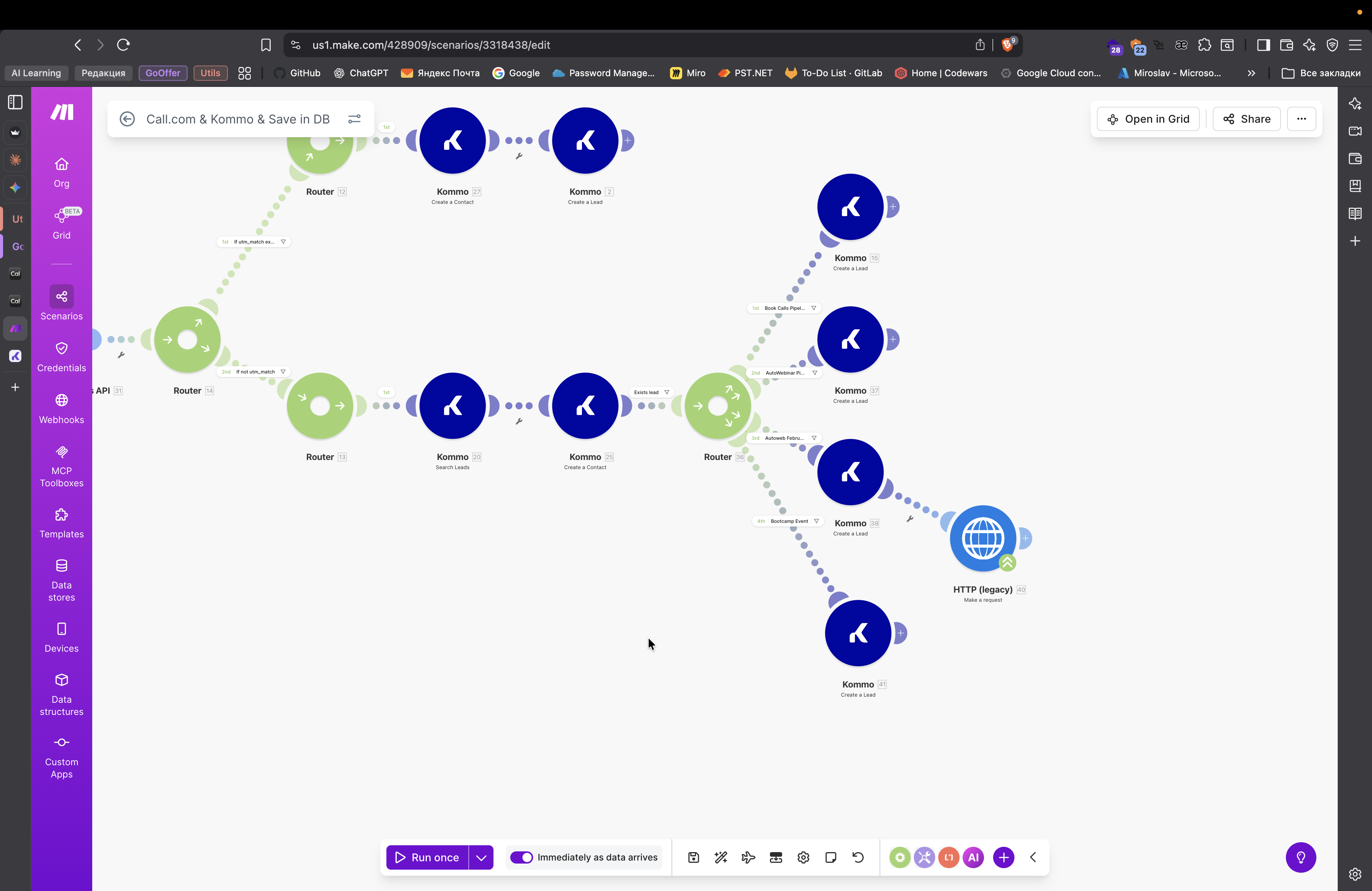Click the Share button

1246,119
